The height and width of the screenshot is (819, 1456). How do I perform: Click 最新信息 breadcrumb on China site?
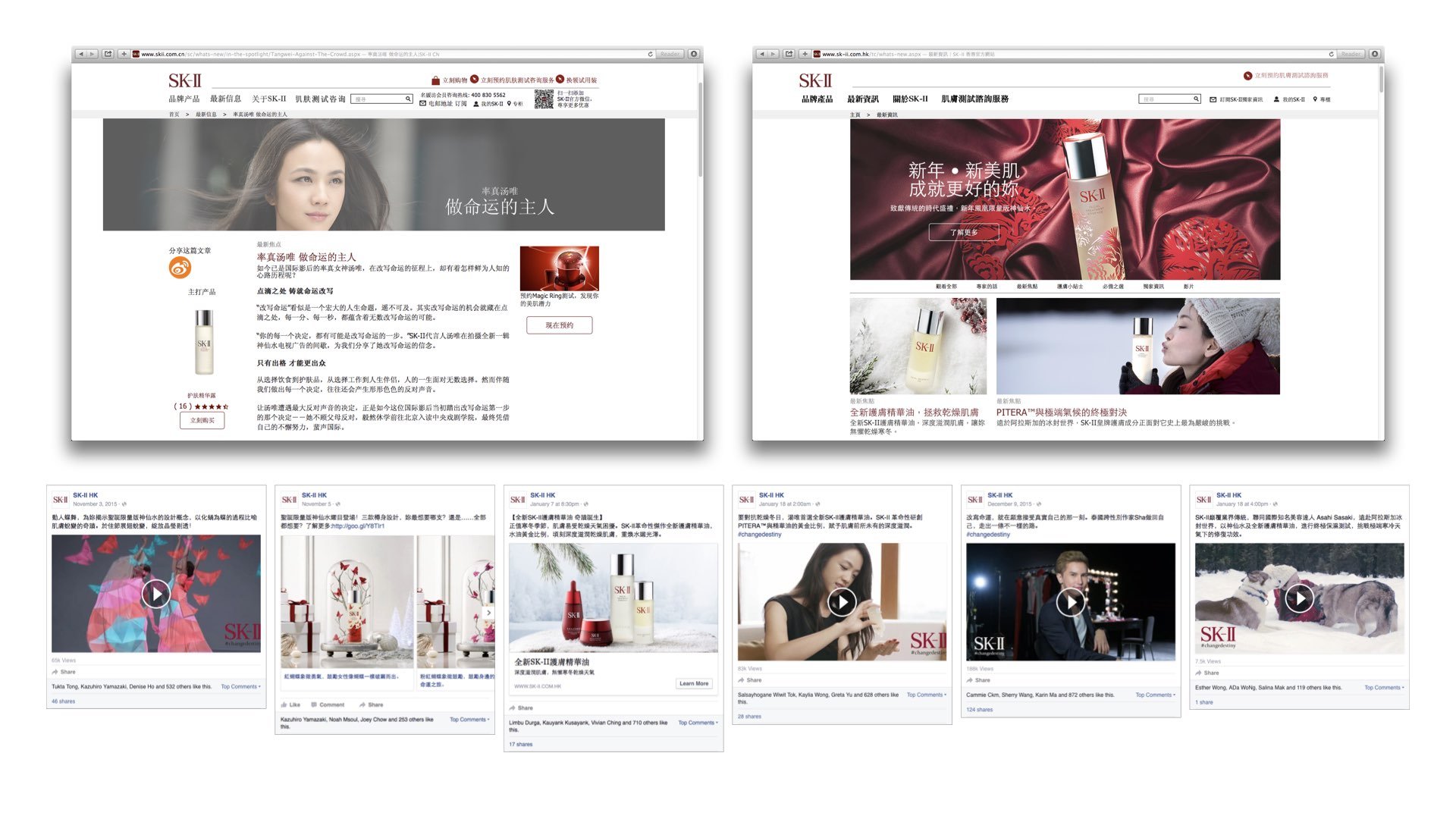[206, 115]
